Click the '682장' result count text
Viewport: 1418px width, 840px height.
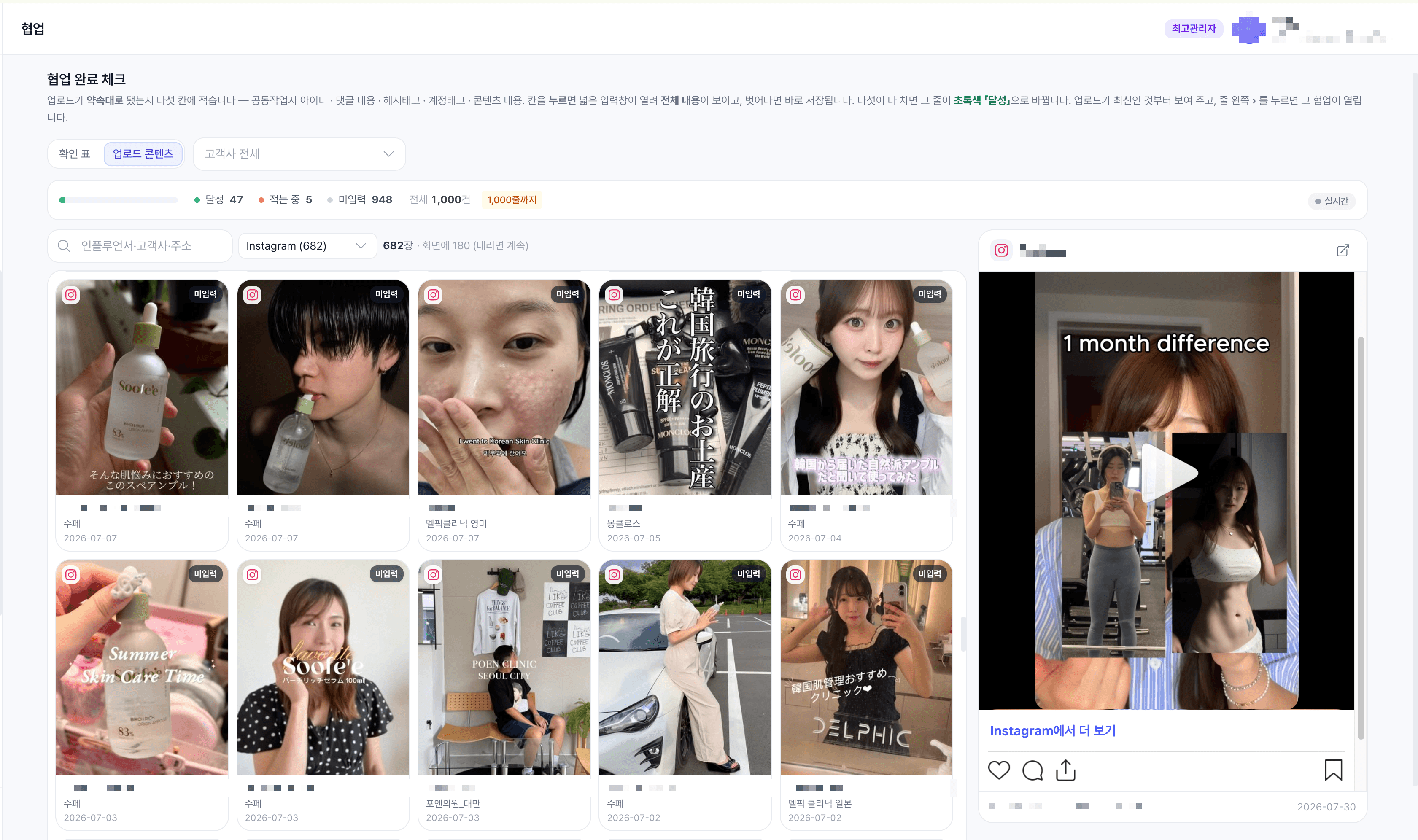pos(398,246)
